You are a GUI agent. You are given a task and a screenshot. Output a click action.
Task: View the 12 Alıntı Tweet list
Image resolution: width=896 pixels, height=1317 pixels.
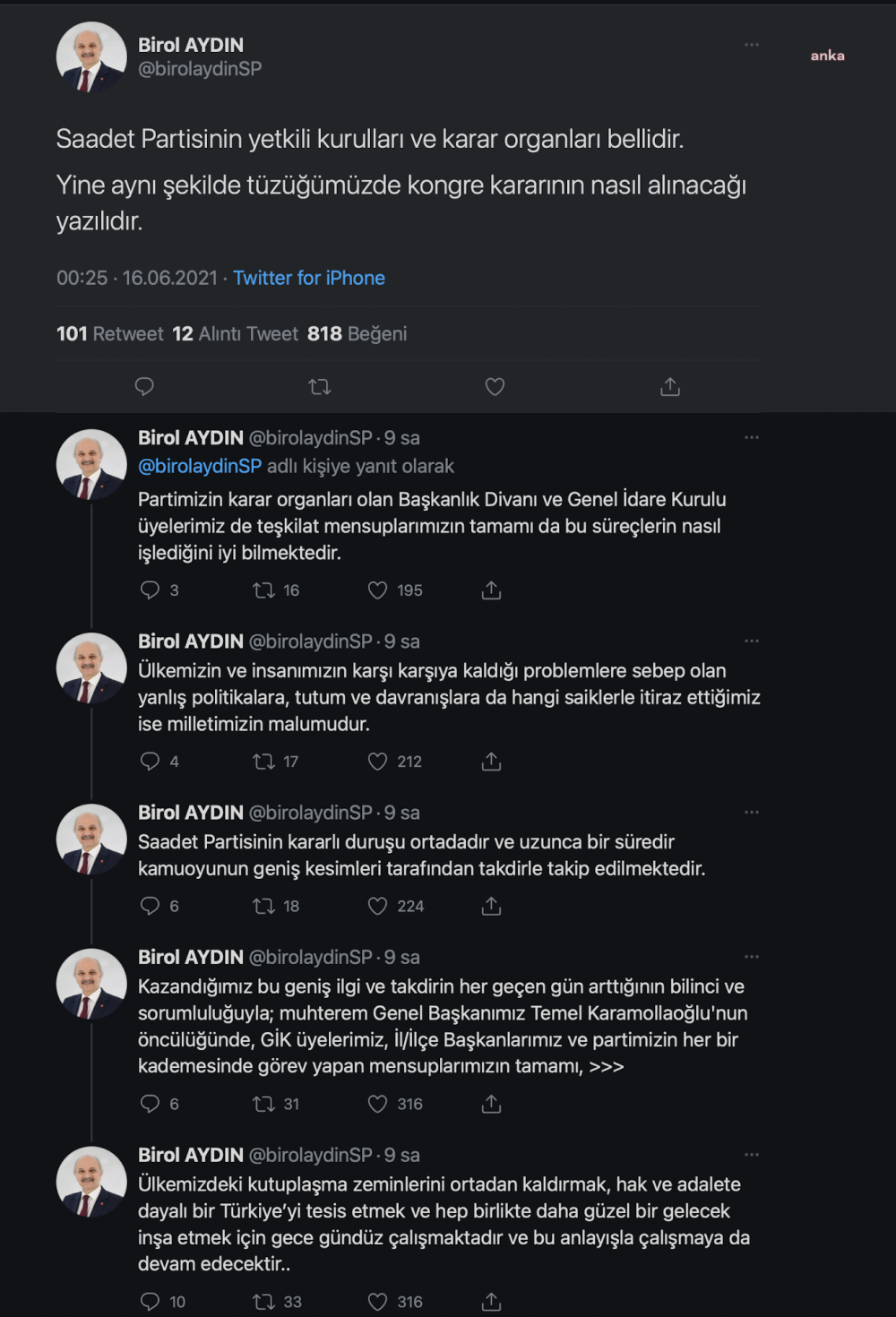(x=235, y=334)
